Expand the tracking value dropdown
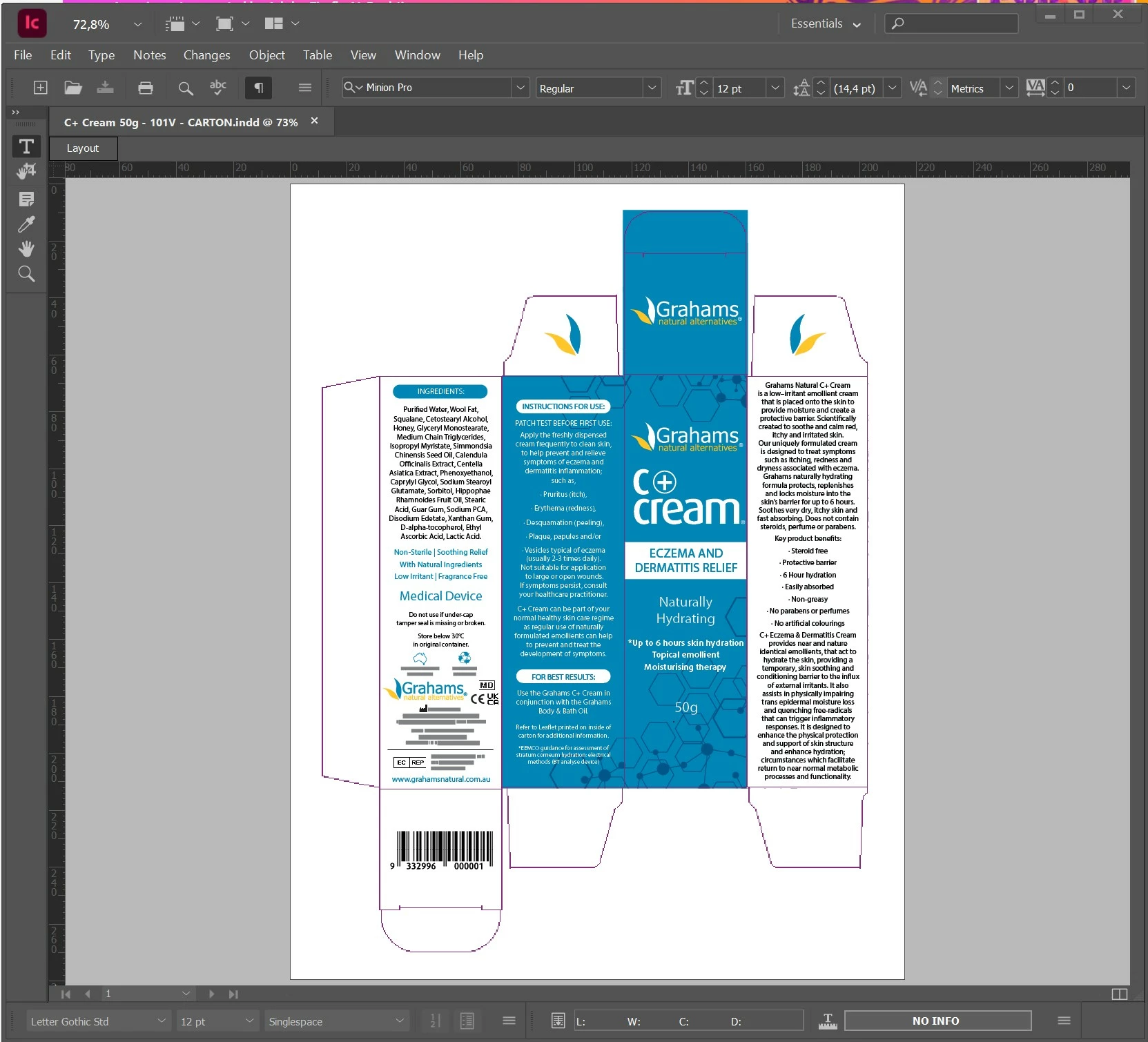 [x=1127, y=88]
